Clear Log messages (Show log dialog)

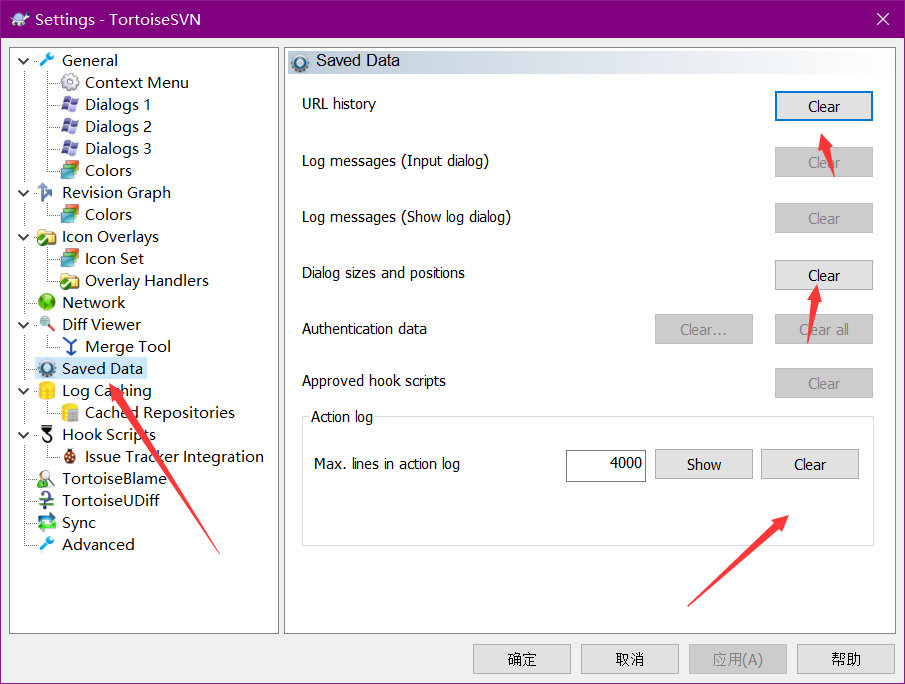(824, 218)
